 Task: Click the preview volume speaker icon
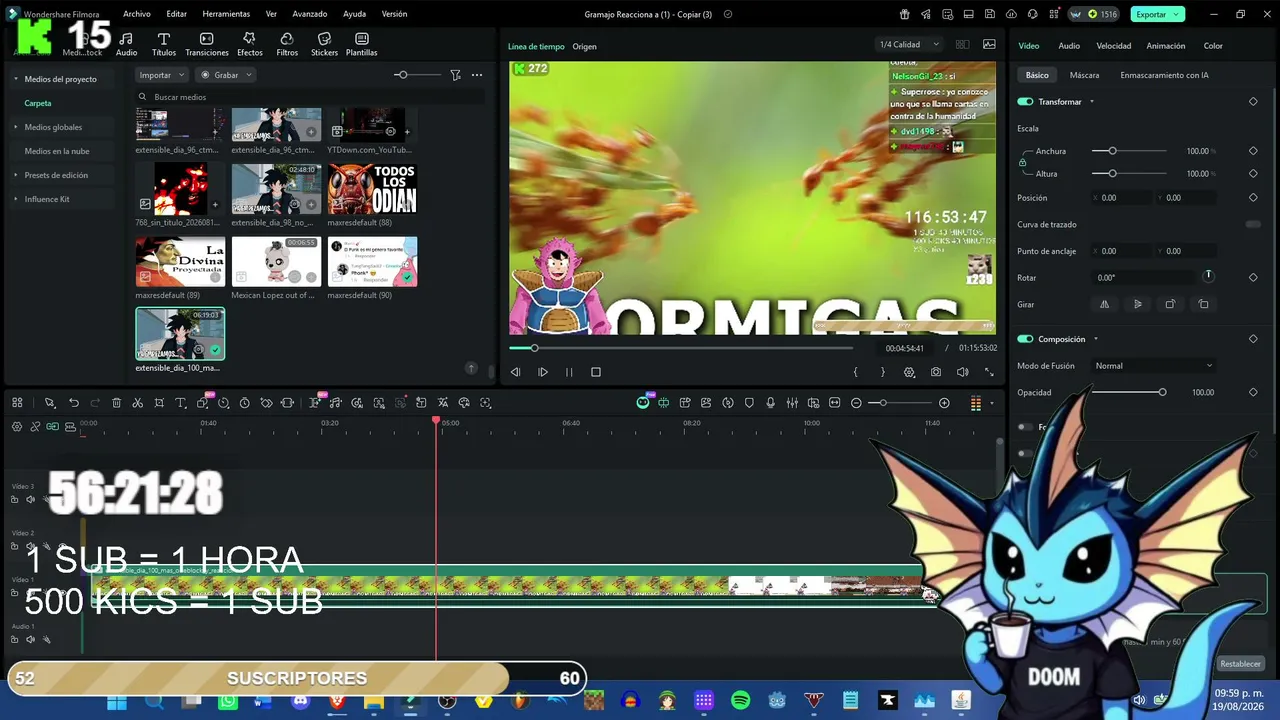click(x=962, y=372)
